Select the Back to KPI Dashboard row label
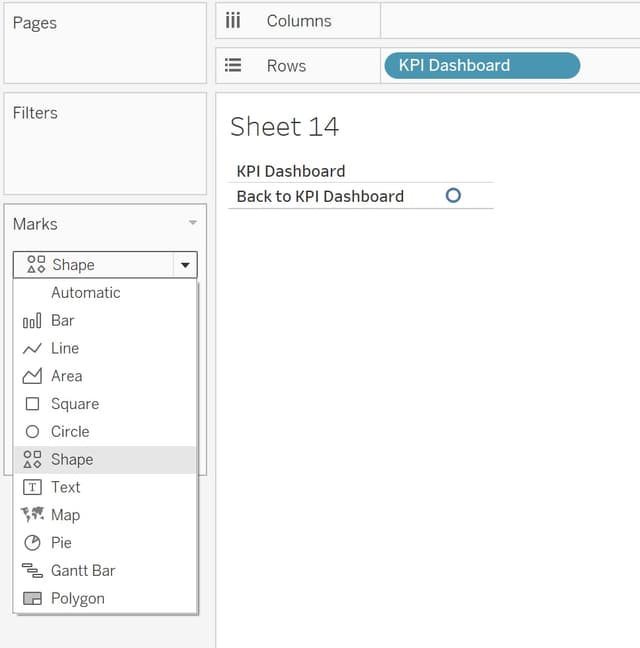Viewport: 640px width, 648px height. (320, 196)
